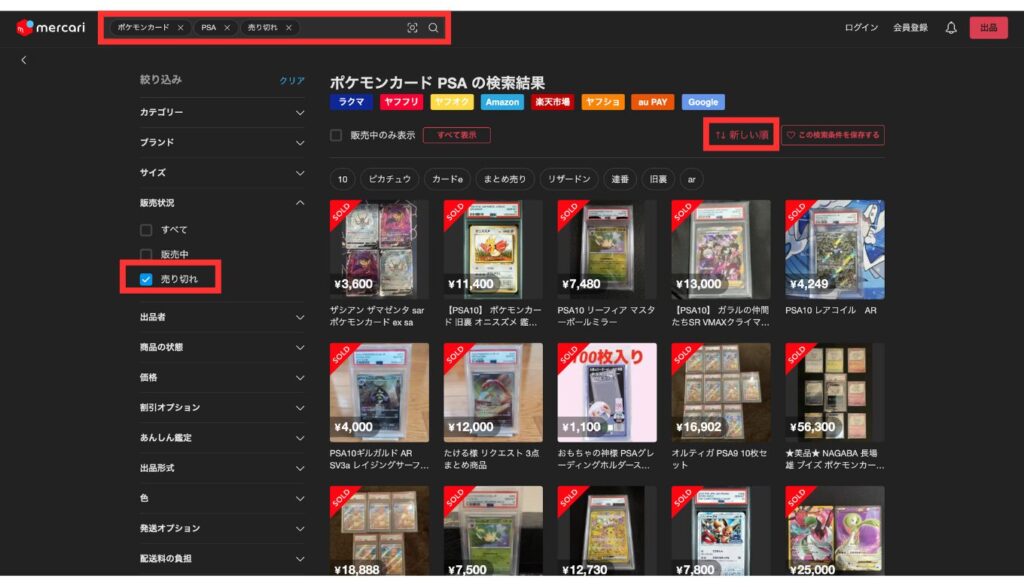Open image search camera icon
Viewport: 1024px width, 587px height.
point(412,27)
